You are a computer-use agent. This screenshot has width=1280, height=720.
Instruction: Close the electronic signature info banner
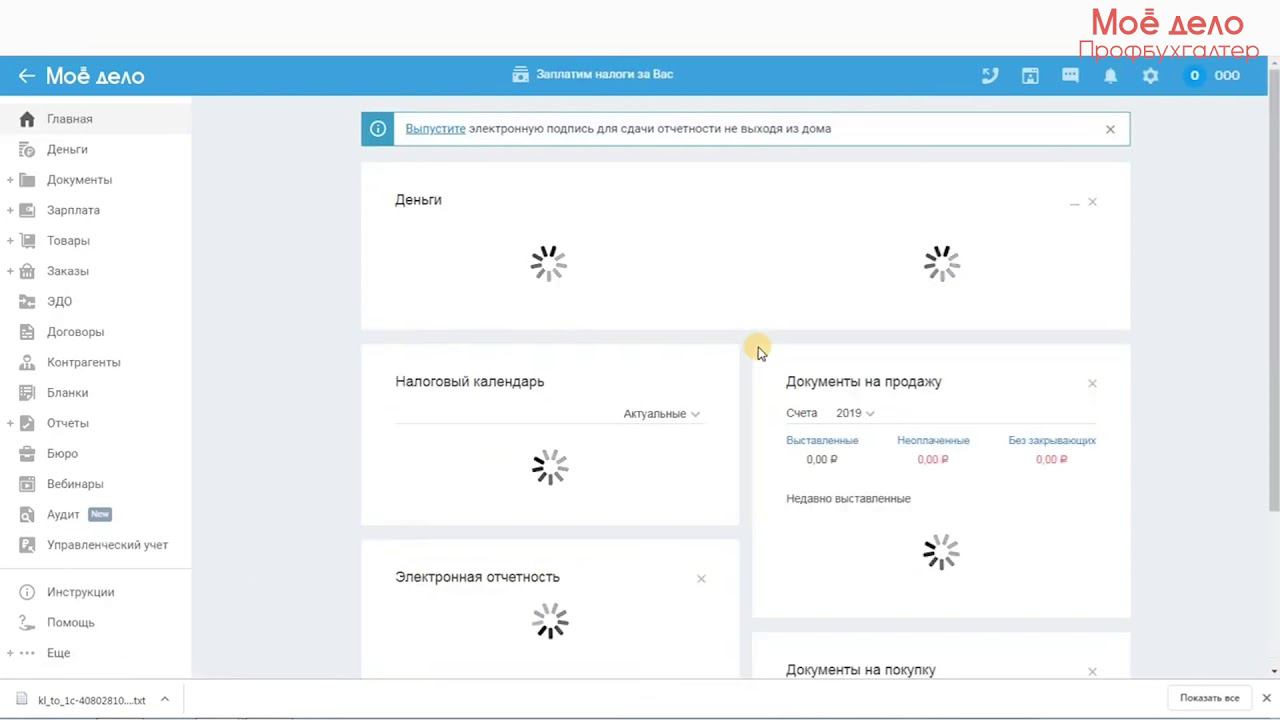coord(1110,129)
